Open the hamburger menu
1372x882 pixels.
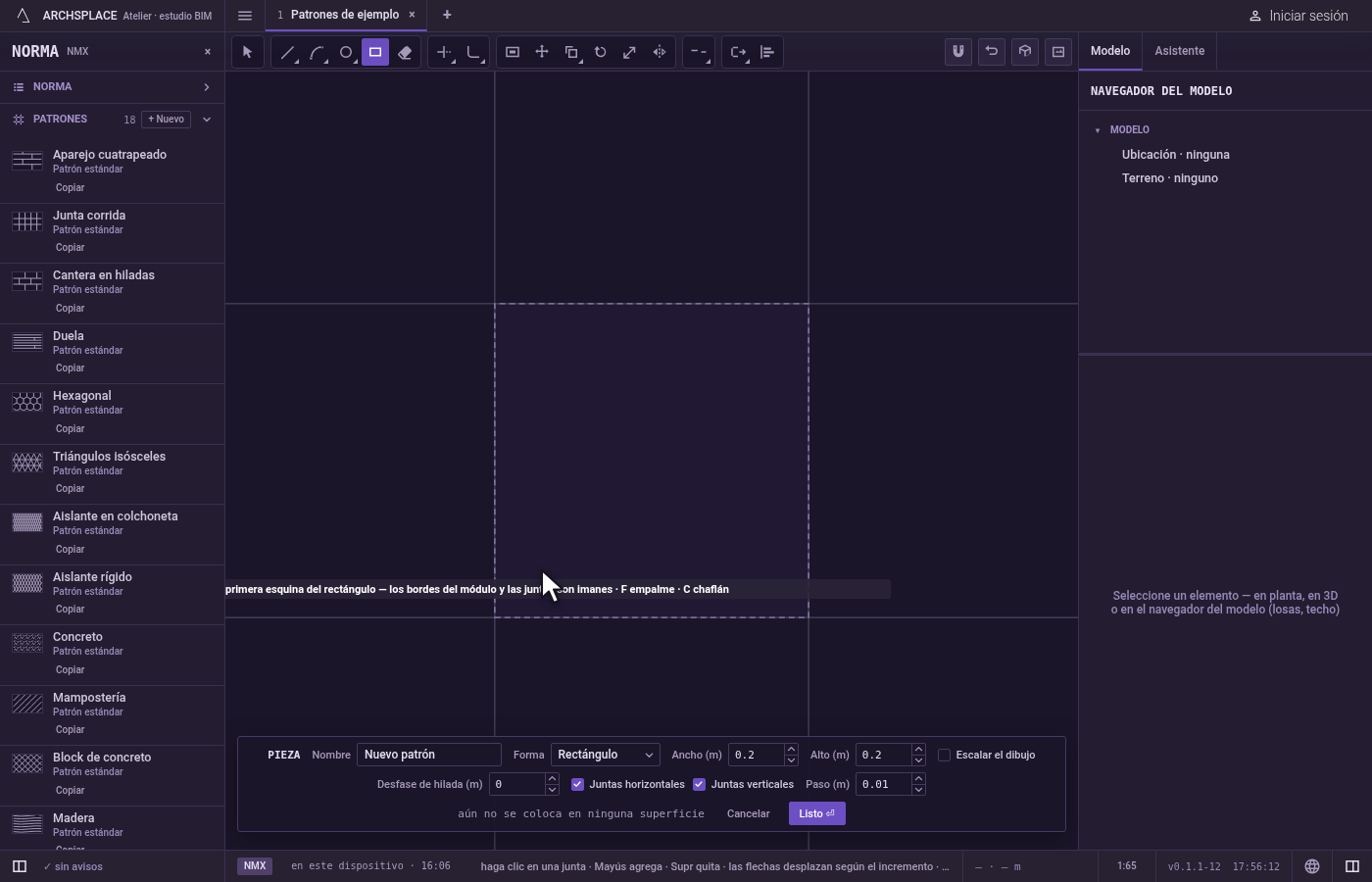coord(245,16)
